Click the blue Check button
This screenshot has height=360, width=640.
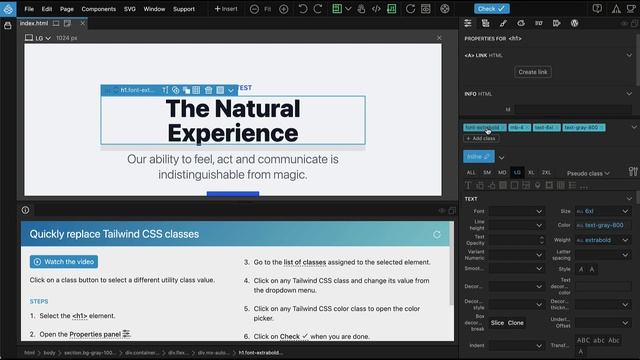[x=491, y=9]
